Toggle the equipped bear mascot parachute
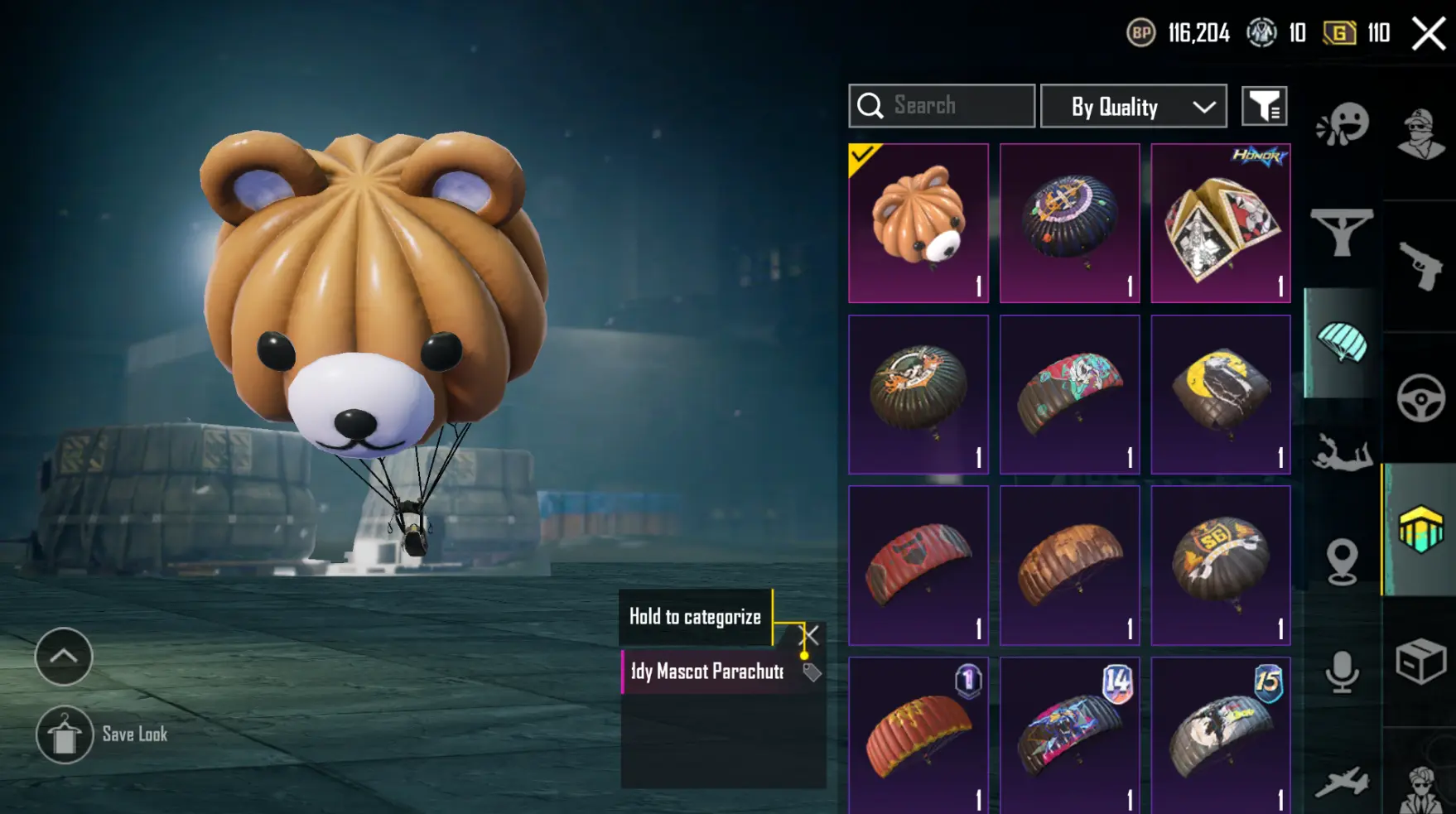Viewport: 1456px width, 814px height. (x=918, y=223)
